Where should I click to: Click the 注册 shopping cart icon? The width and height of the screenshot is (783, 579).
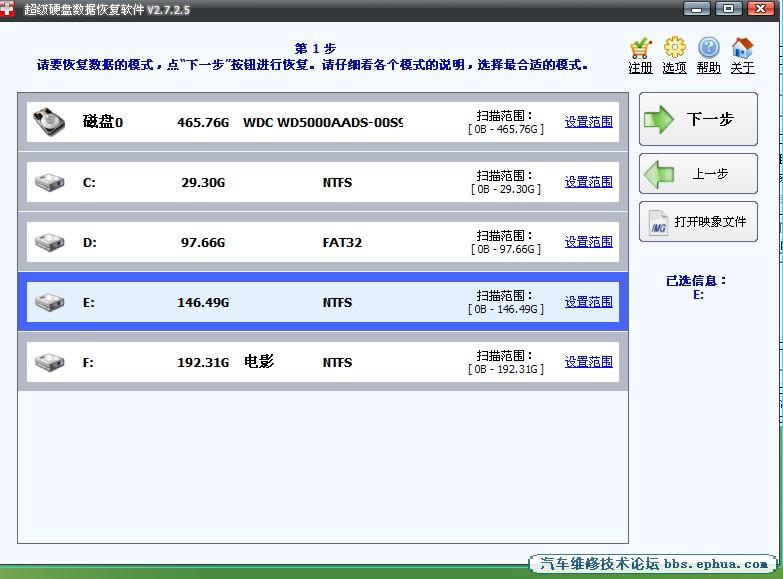point(640,48)
